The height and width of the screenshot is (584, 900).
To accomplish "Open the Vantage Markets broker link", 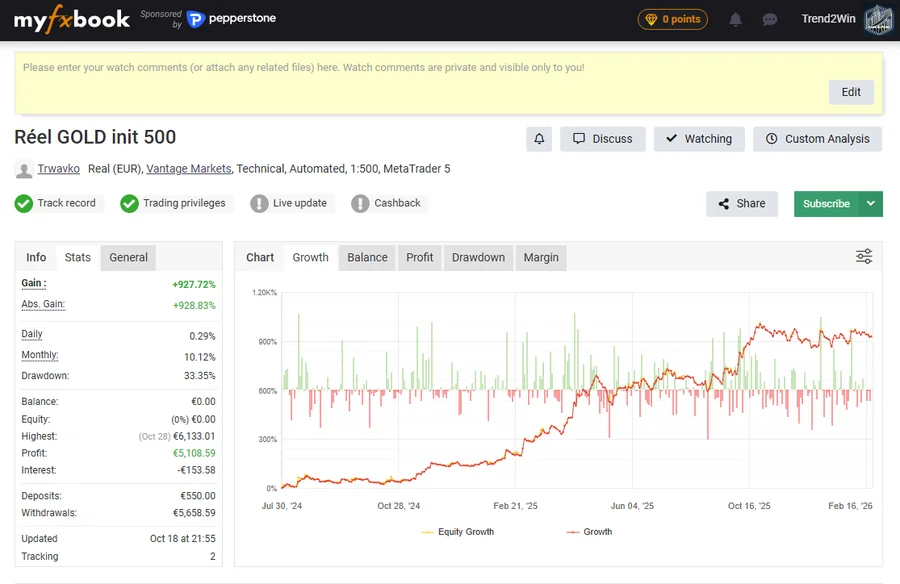I will click(x=189, y=169).
